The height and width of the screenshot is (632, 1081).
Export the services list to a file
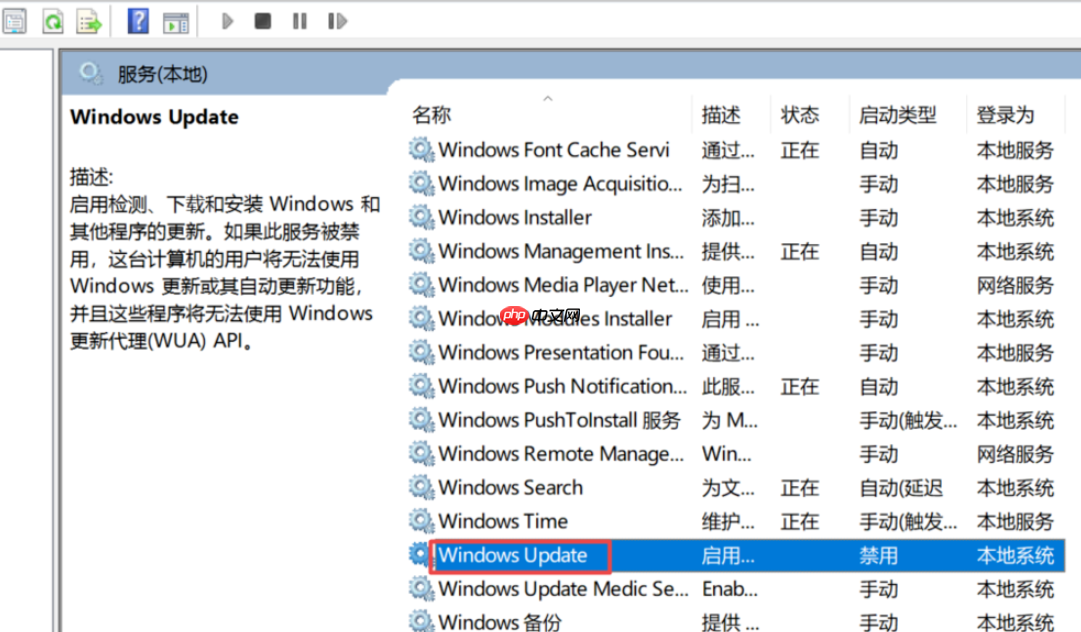point(89,20)
